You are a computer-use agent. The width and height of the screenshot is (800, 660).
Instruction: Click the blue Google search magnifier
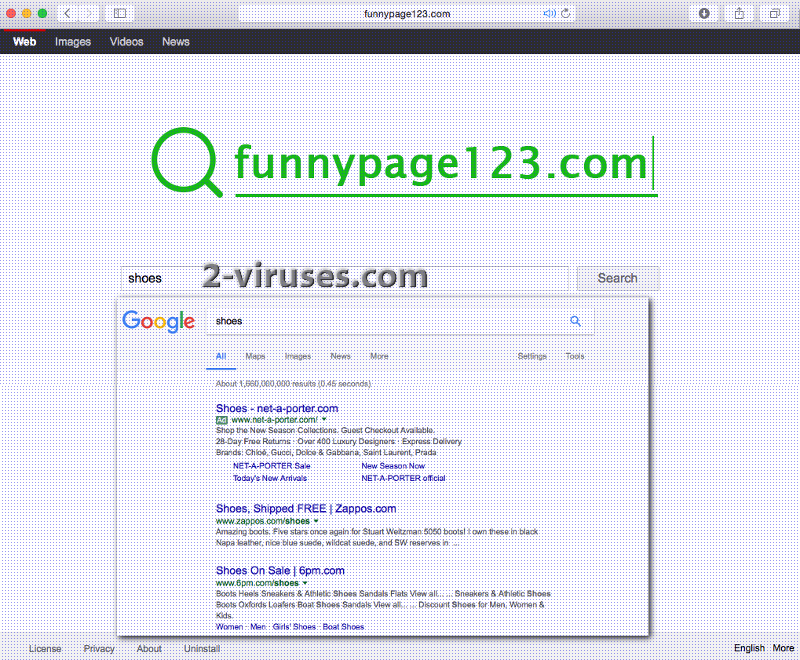tap(576, 321)
